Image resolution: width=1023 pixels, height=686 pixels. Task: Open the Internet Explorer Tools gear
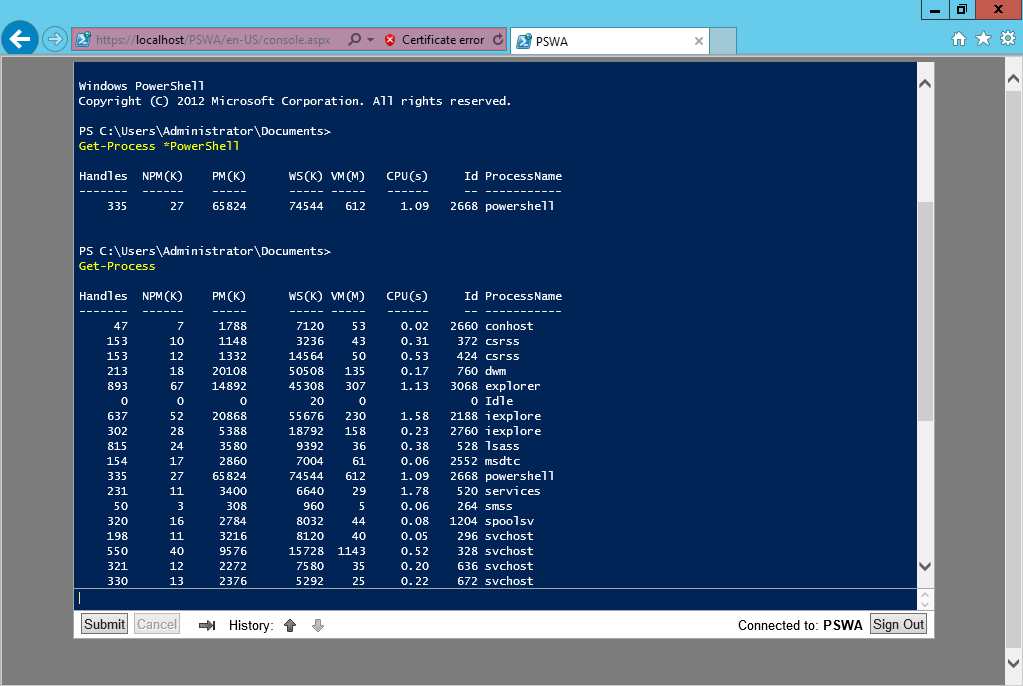coord(1006,38)
